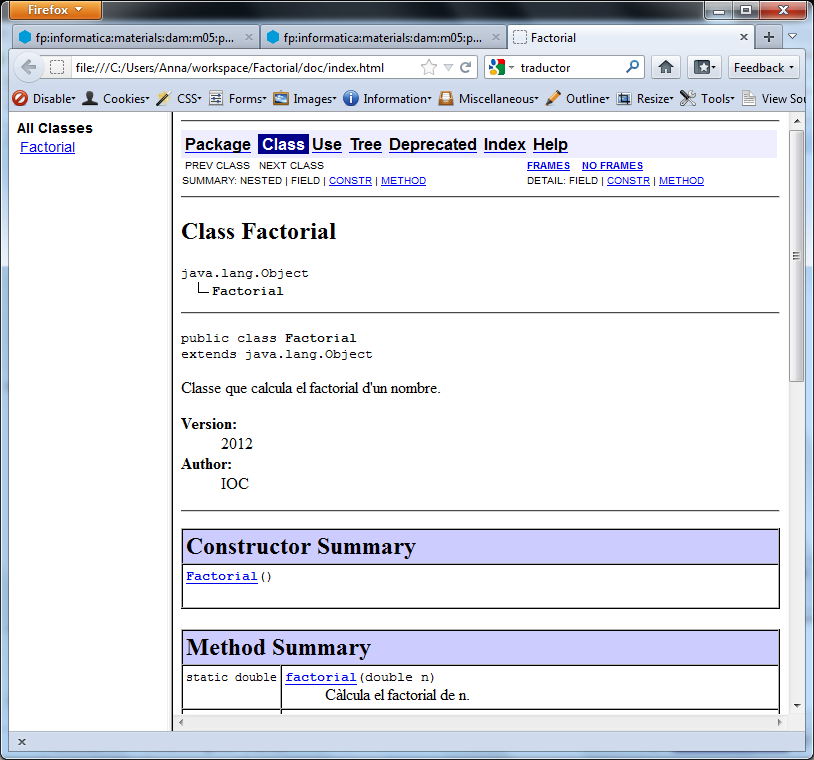This screenshot has width=814, height=760.
Task: Click the Factorial class link in sidebar
Action: click(47, 147)
